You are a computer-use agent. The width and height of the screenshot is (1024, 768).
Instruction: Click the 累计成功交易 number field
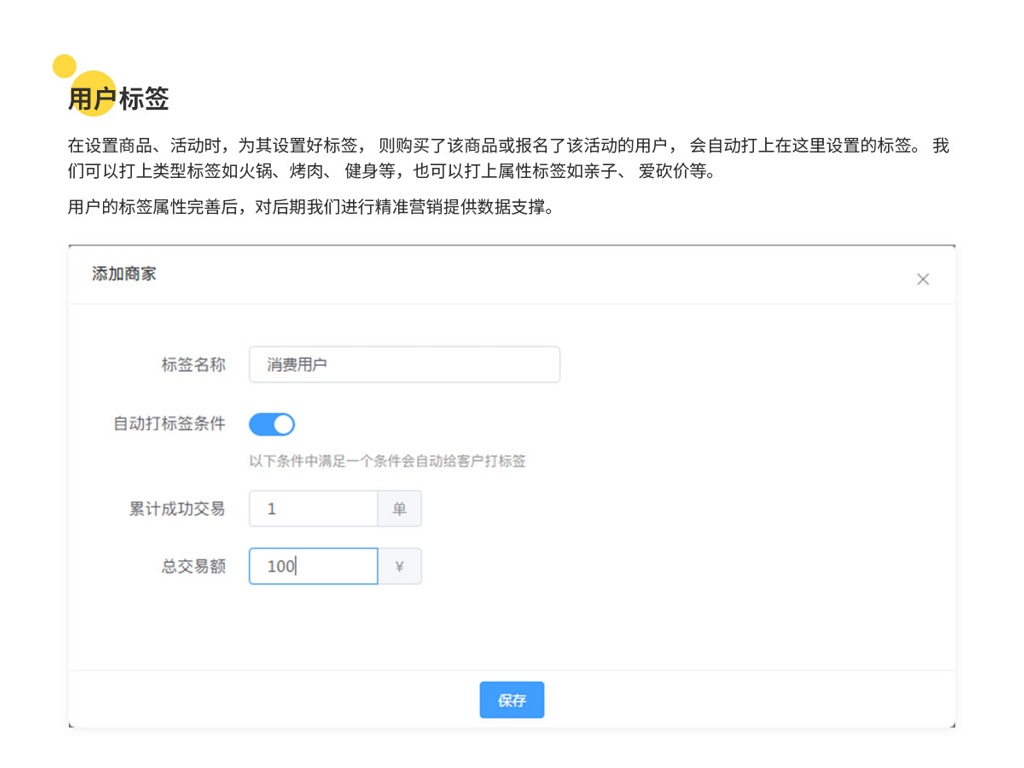(x=313, y=509)
